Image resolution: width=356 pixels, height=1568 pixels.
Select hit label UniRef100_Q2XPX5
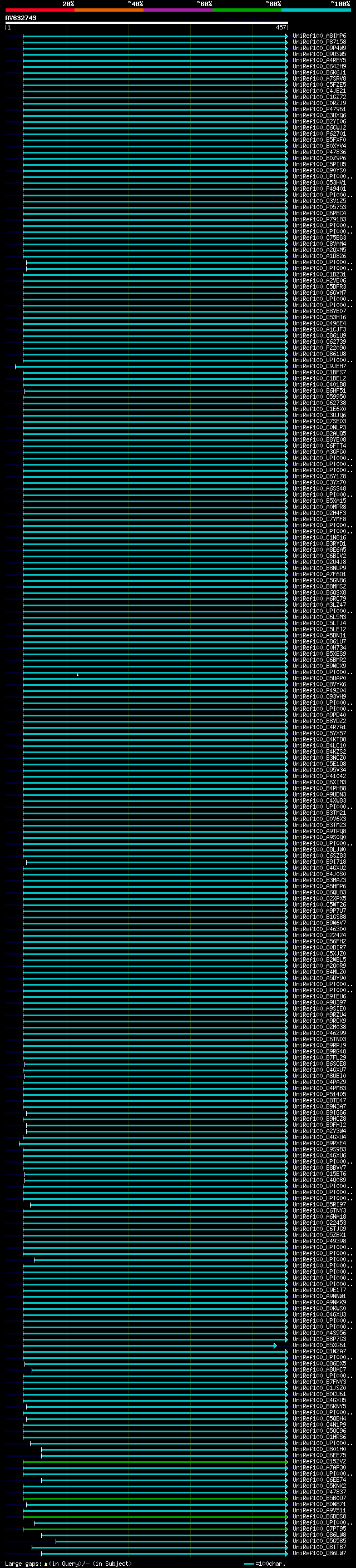click(x=319, y=898)
